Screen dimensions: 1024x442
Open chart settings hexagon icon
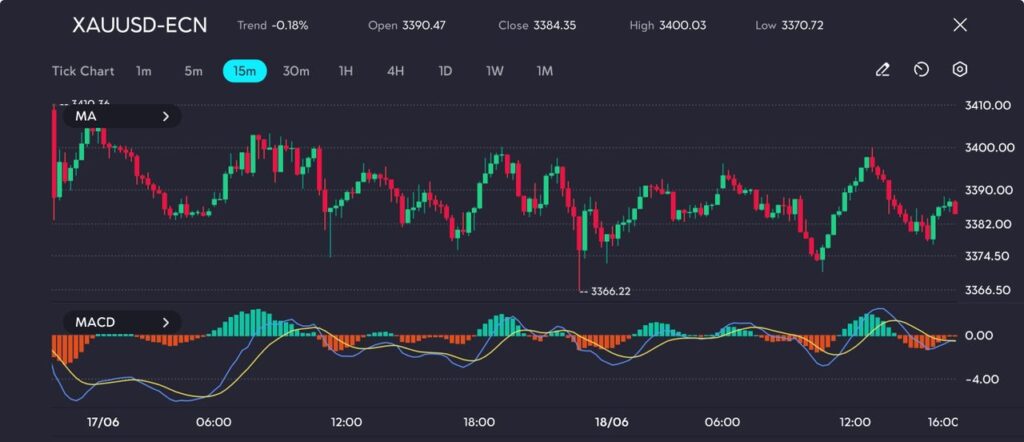959,70
